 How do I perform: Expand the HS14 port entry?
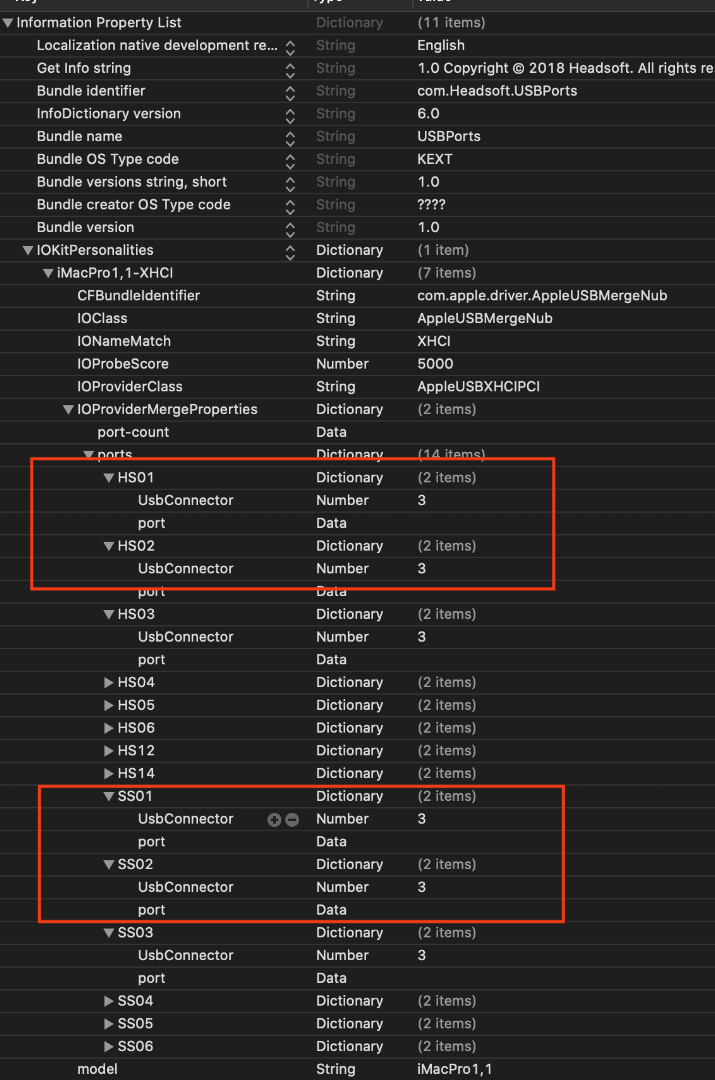point(109,774)
